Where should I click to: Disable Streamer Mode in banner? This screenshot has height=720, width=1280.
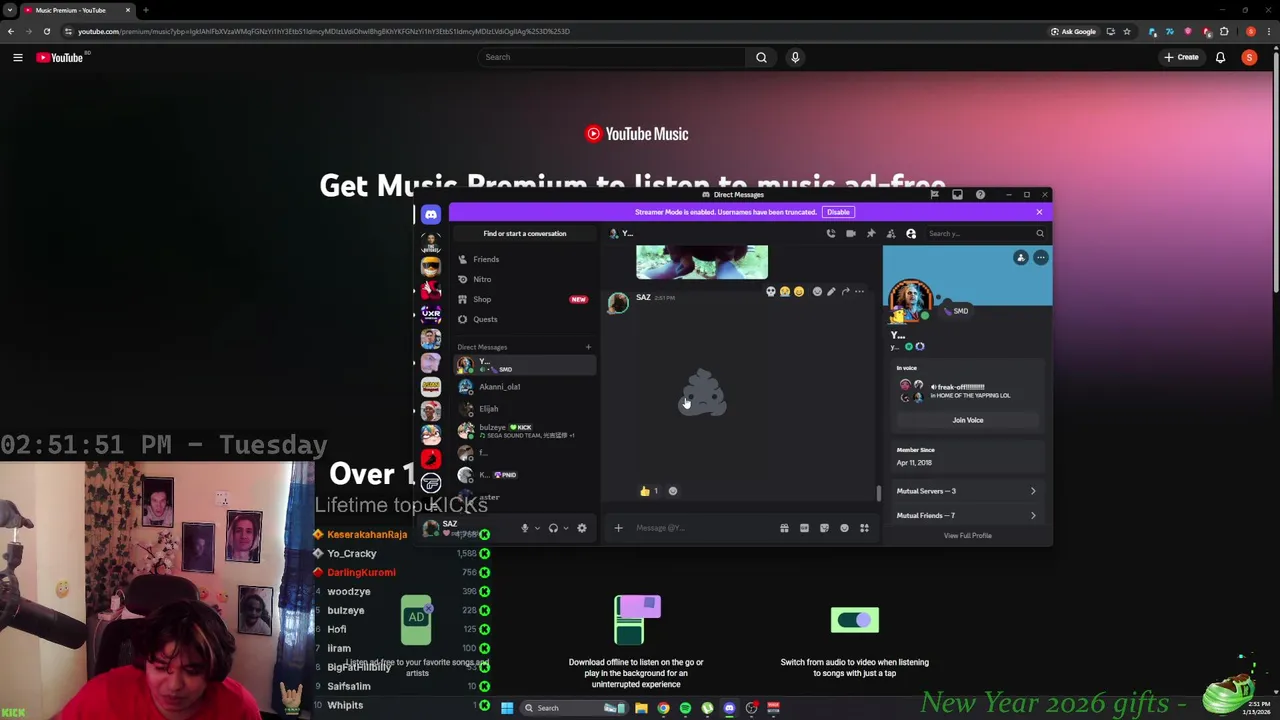click(x=838, y=212)
